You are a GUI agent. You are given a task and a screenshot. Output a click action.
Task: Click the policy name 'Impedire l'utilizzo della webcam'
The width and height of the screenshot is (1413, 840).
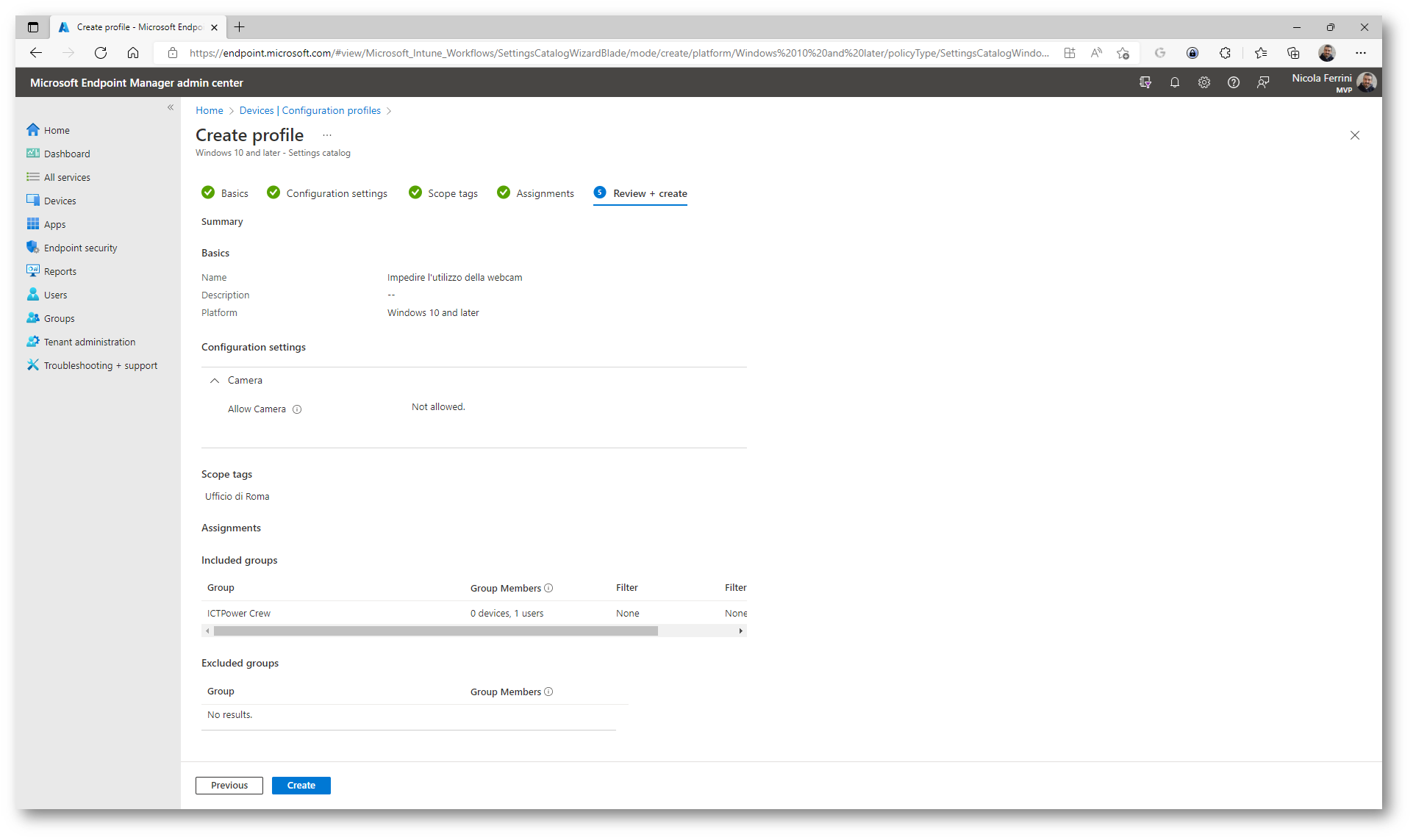[x=454, y=278]
